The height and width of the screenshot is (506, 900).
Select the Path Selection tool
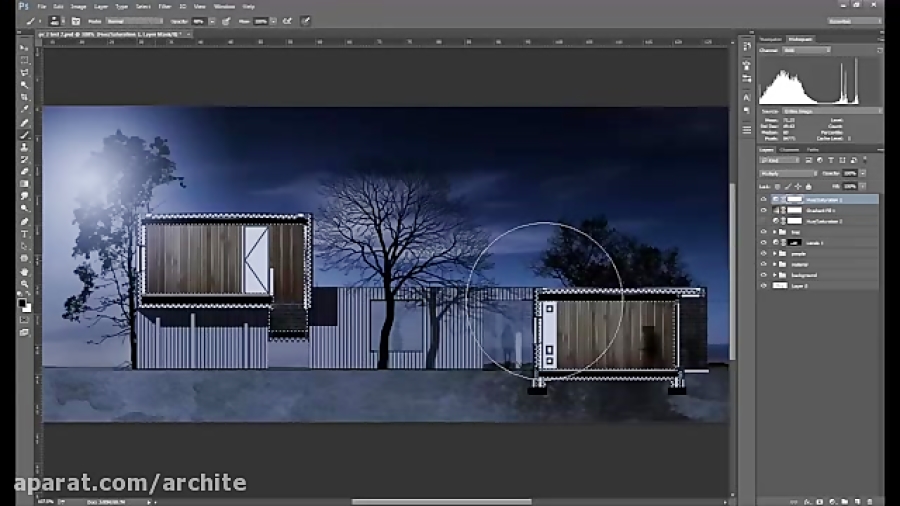(24, 247)
